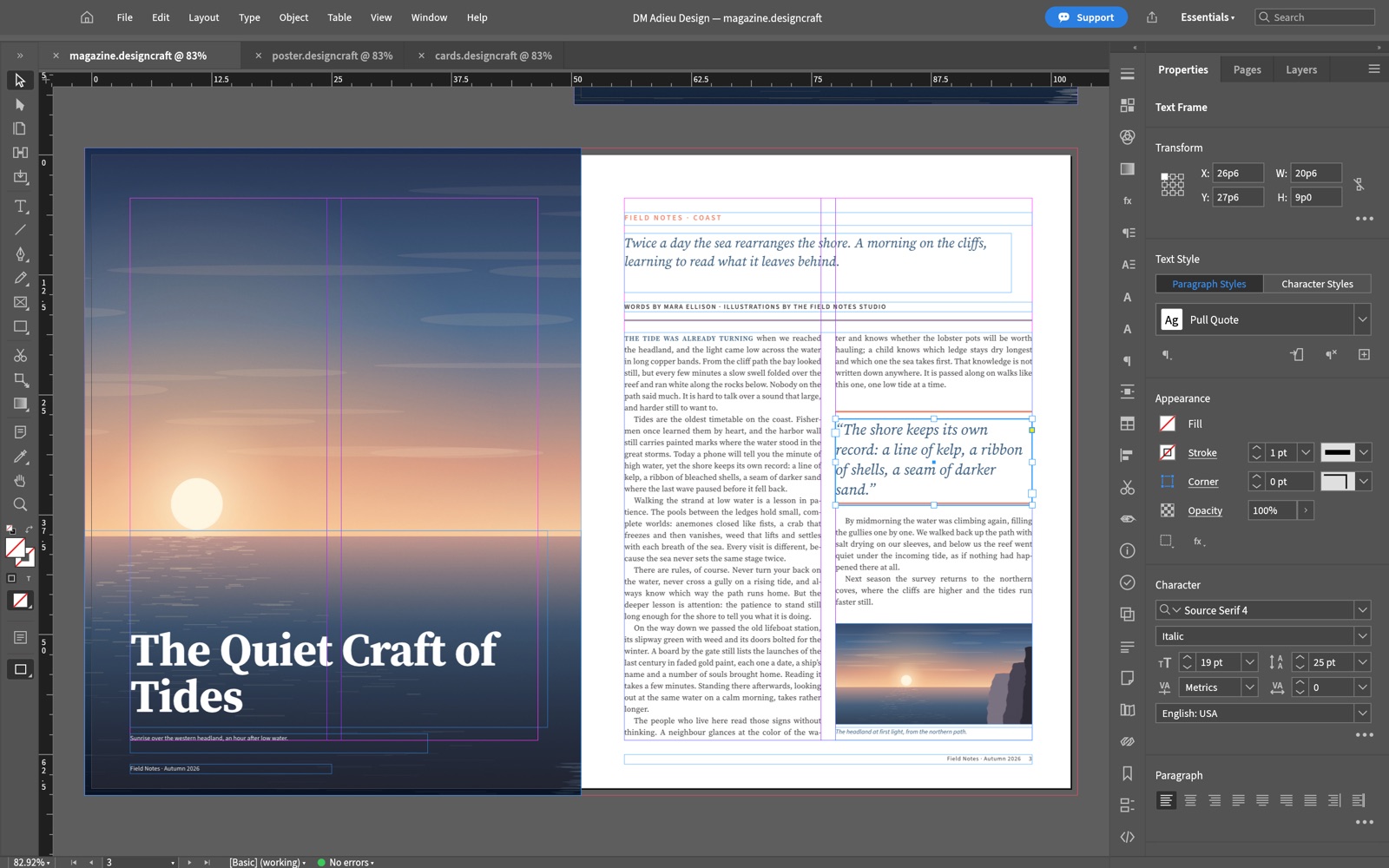
Task: Select the Hand tool
Action: (20, 480)
